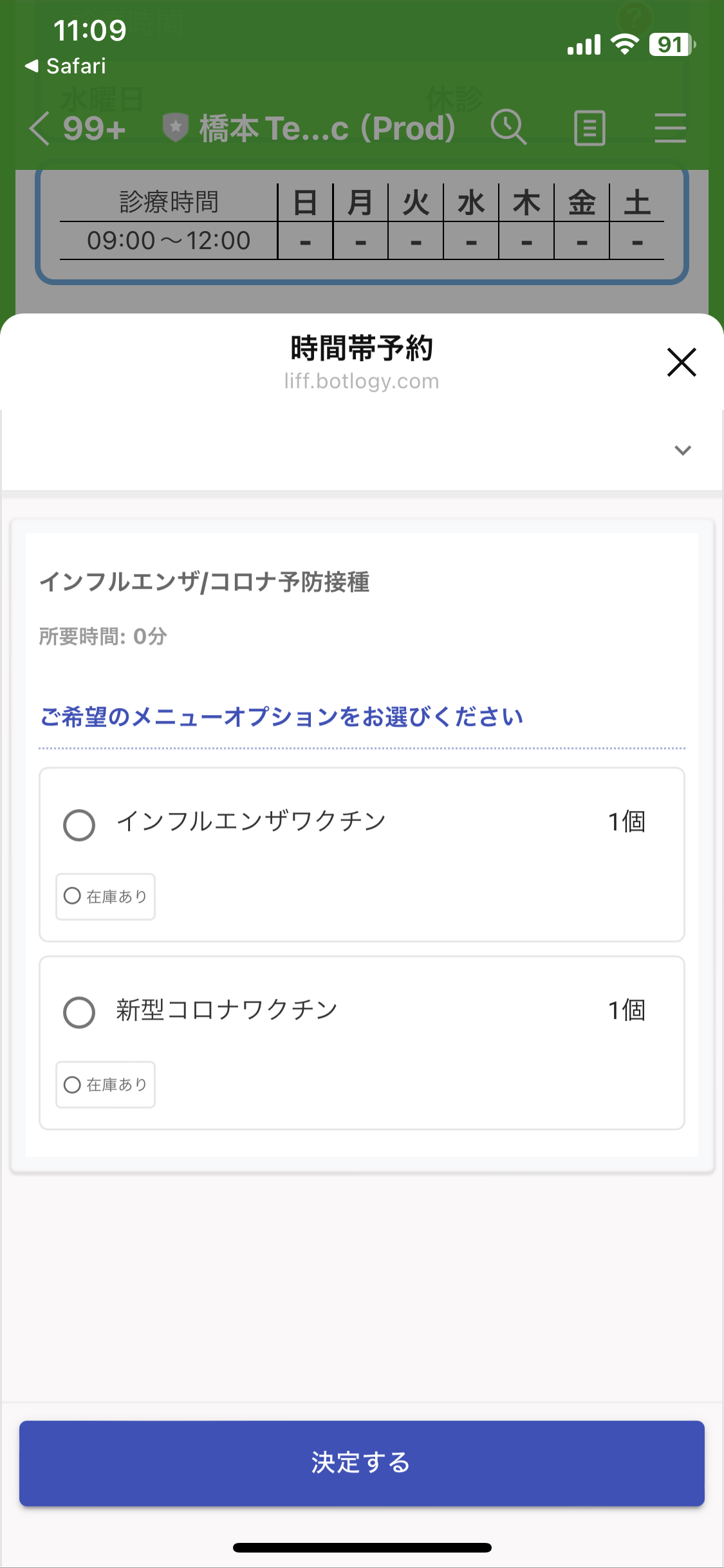Return to Safari via back arrow
Image resolution: width=724 pixels, height=1568 pixels.
pos(64,66)
